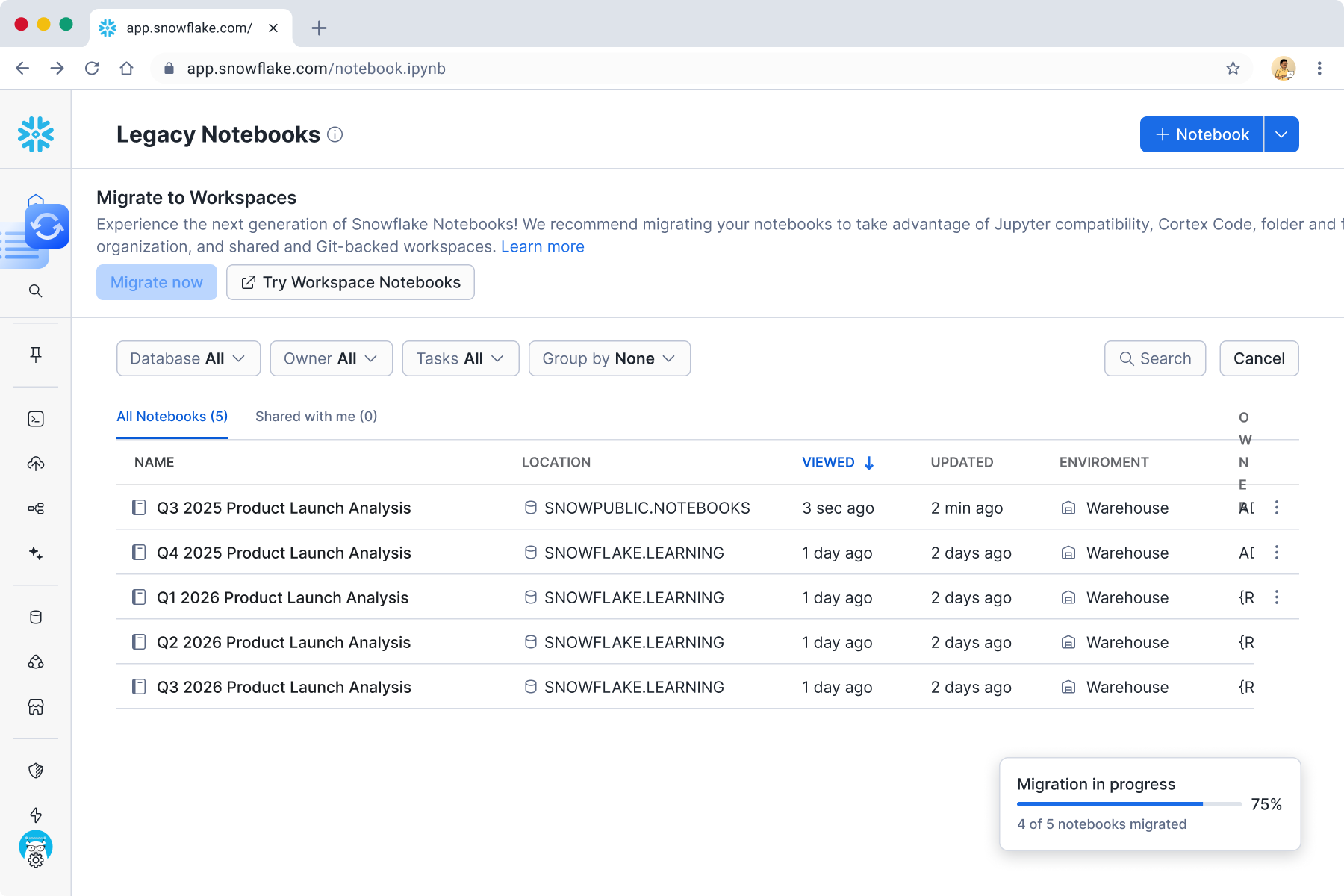Sort by the ENVIROMENT column header
This screenshot has width=1344, height=896.
coord(1104,463)
